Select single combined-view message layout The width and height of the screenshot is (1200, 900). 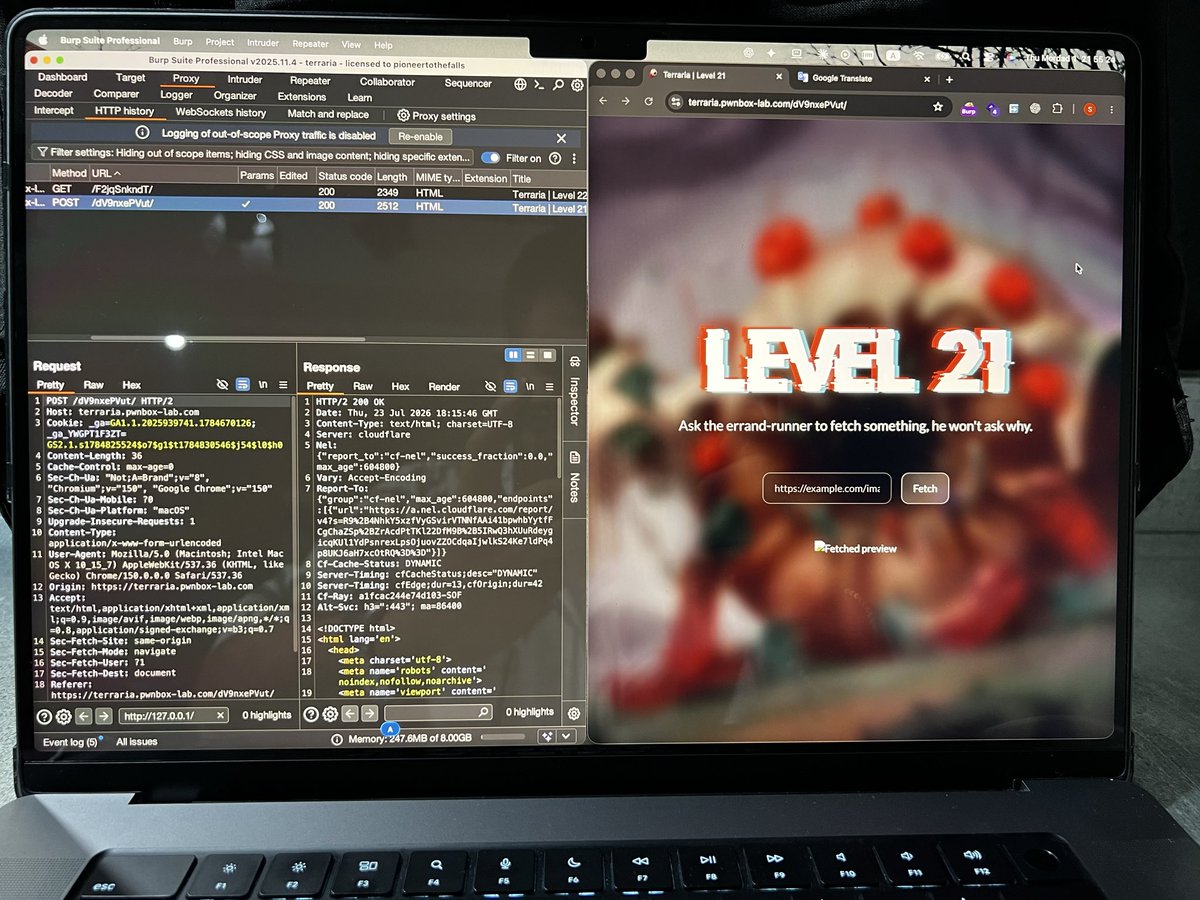click(x=547, y=355)
